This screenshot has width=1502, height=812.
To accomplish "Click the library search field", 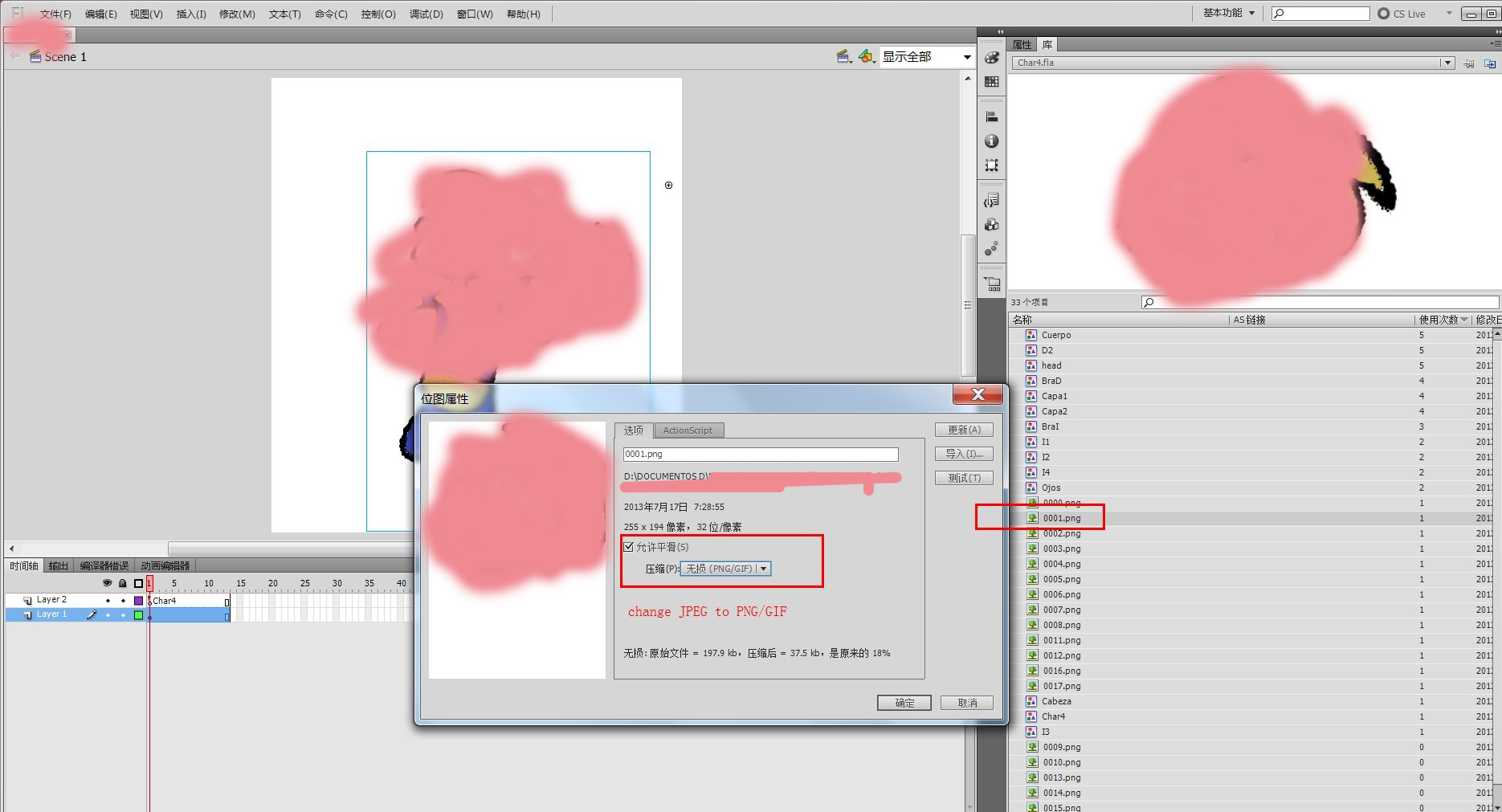I will [1320, 302].
